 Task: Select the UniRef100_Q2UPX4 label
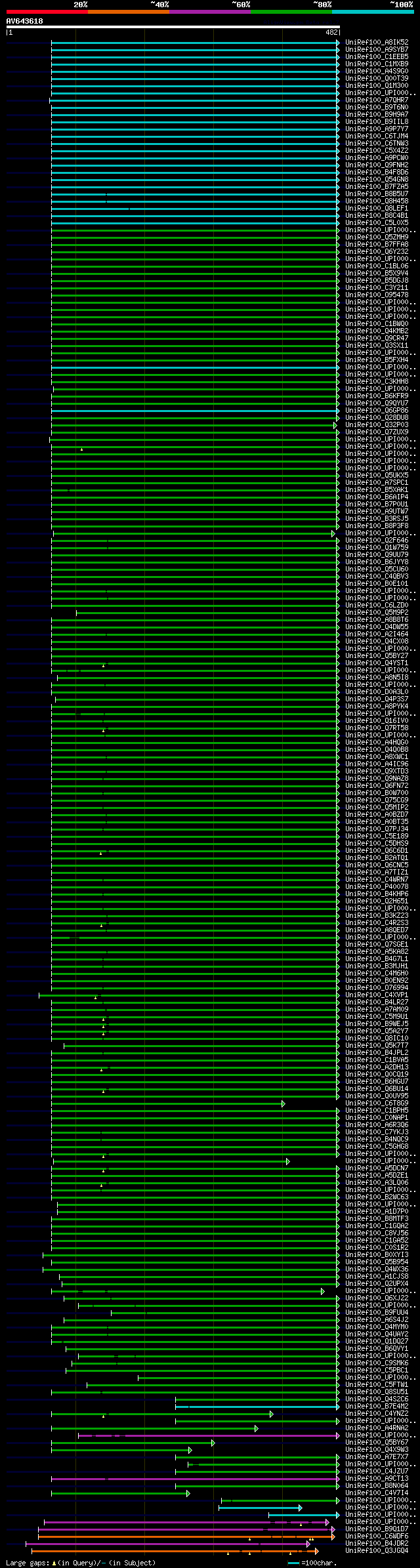[x=377, y=1284]
